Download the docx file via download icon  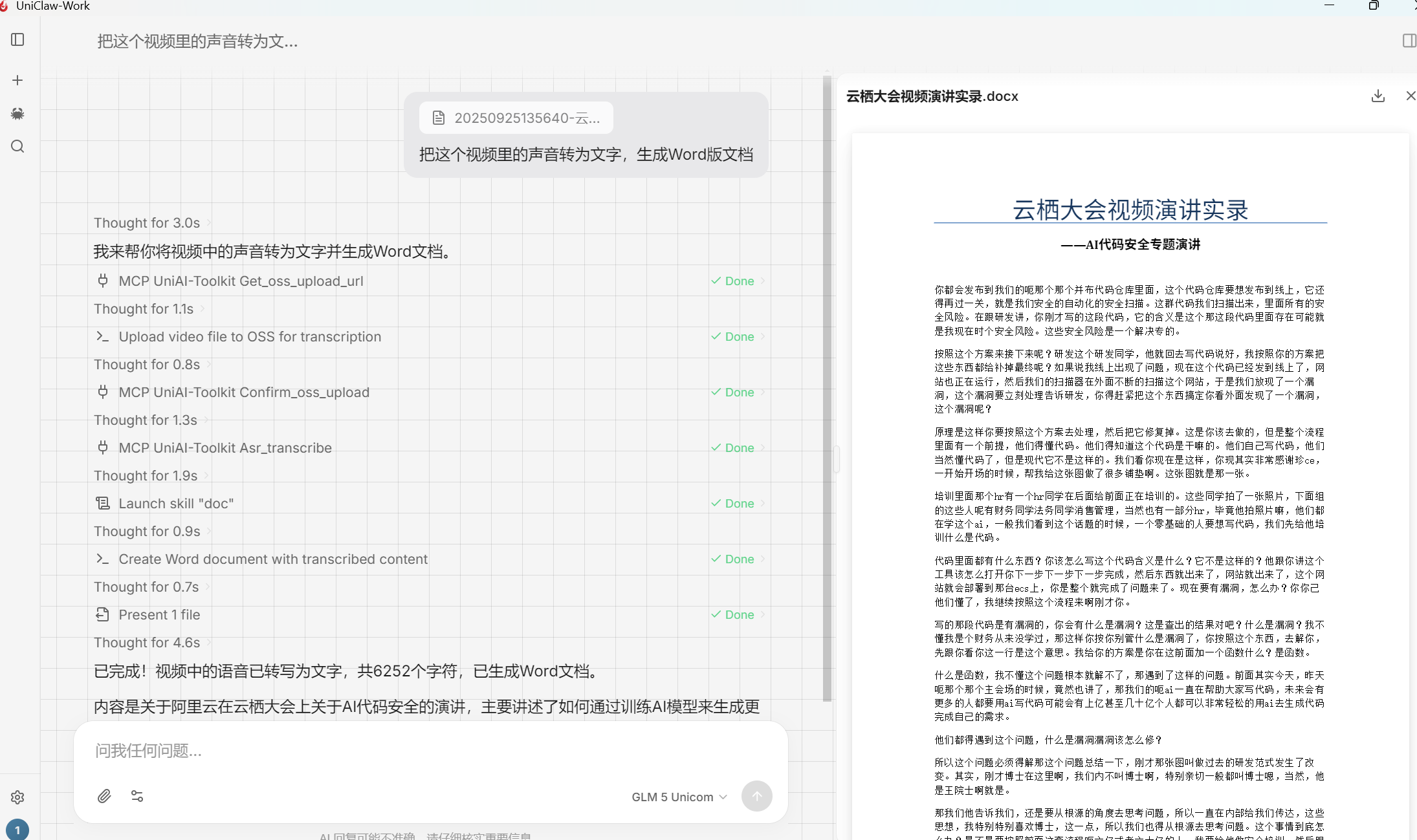pos(1378,96)
